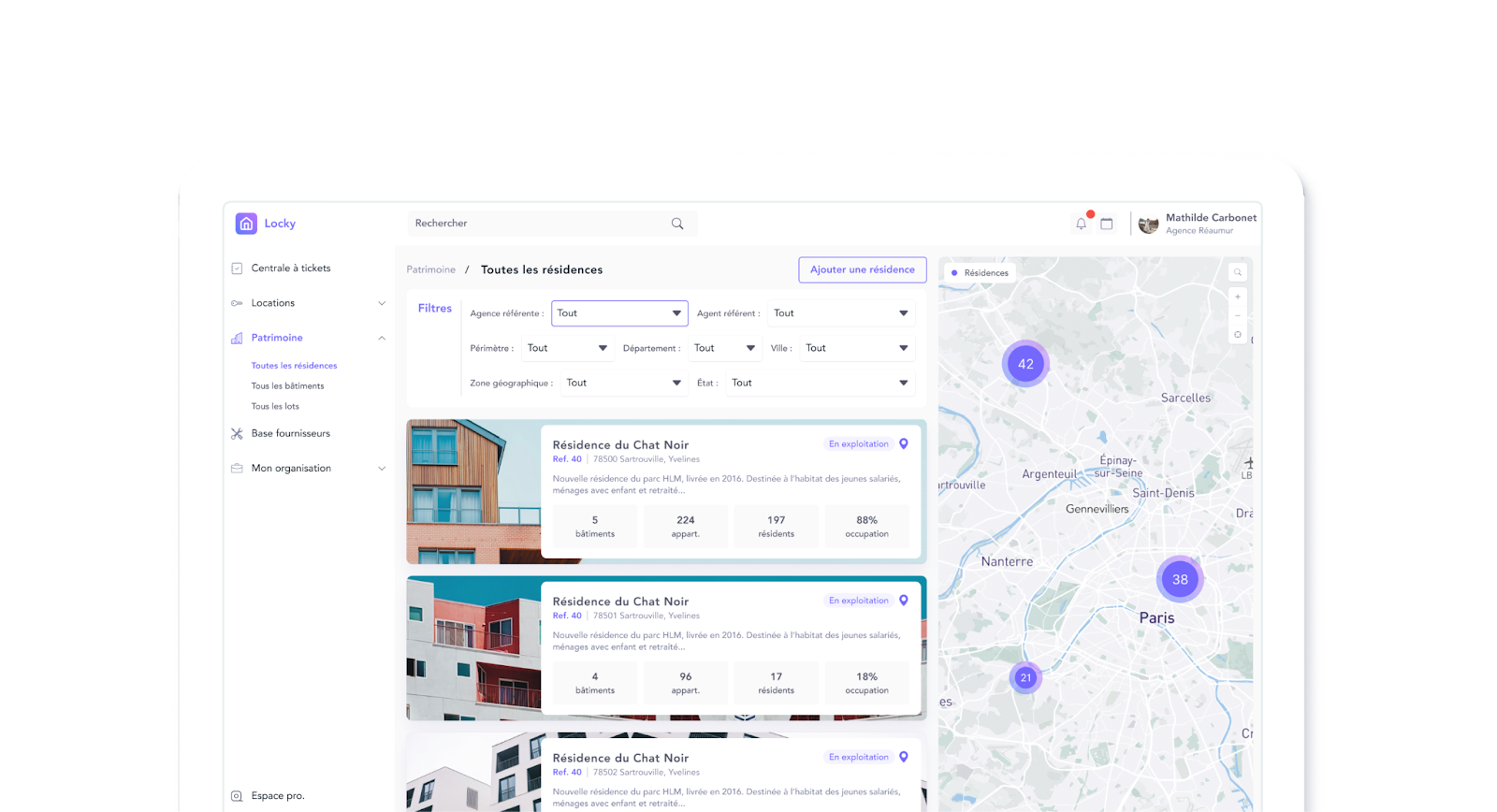This screenshot has width=1497, height=812.
Task: Zoom in the map with plus icon
Action: pyautogui.click(x=1238, y=297)
